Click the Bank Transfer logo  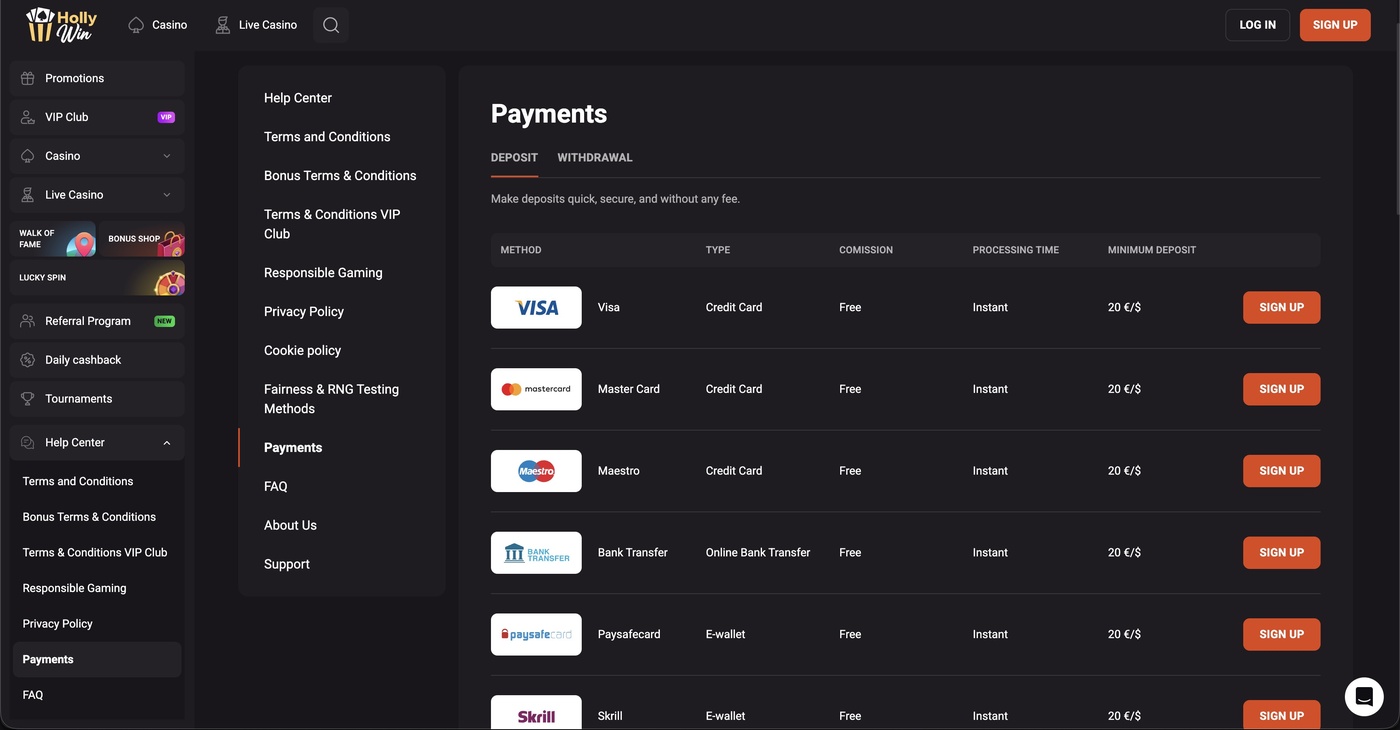[536, 553]
